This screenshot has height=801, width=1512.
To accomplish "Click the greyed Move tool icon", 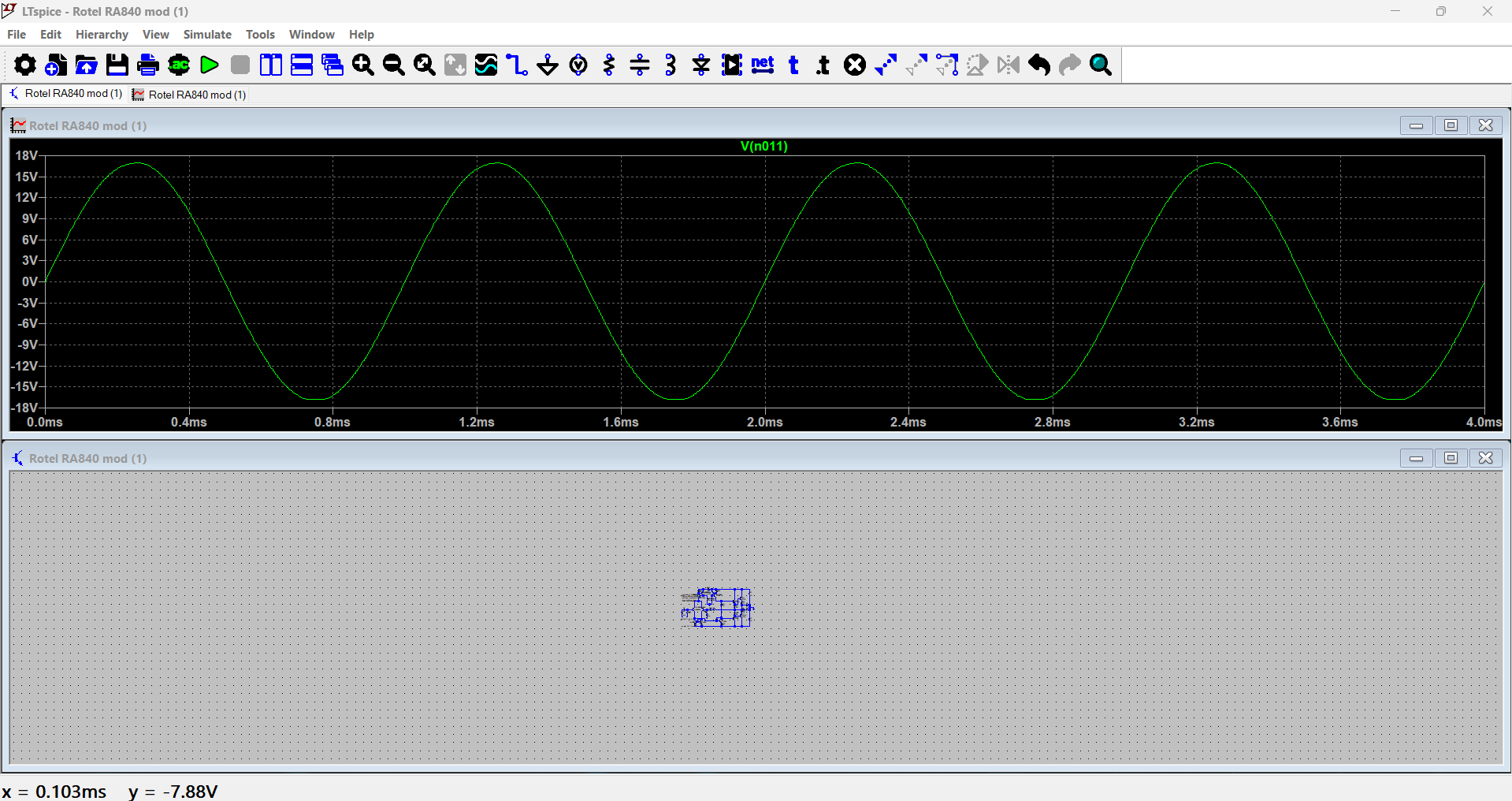I will click(x=916, y=65).
